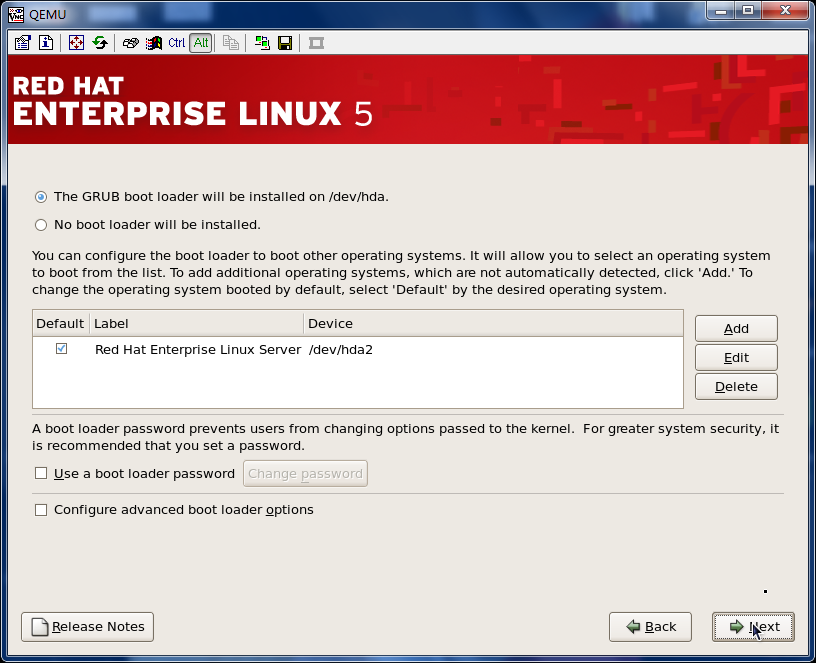Toggle Default checkbox for Red Hat entry
The image size is (816, 663).
(x=61, y=349)
